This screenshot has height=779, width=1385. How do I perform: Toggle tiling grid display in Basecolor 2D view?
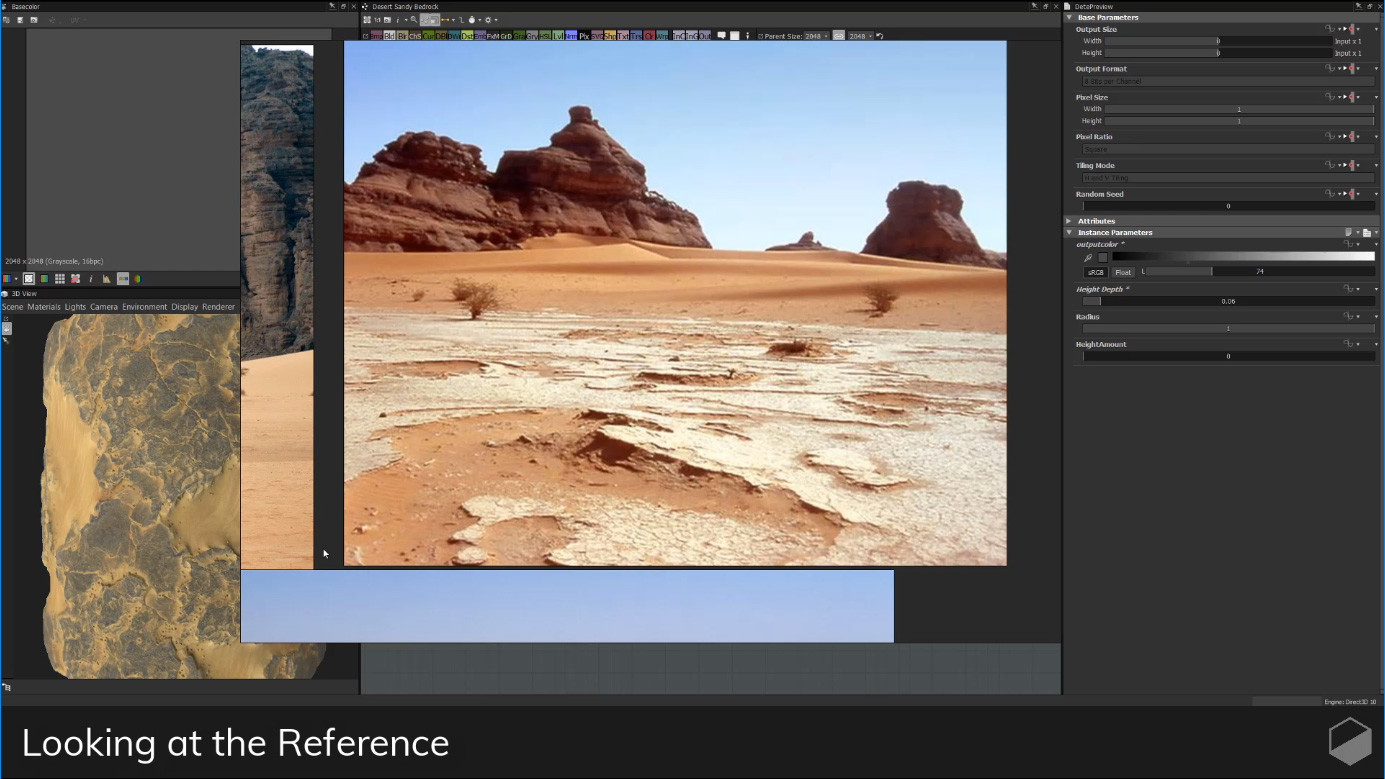pyautogui.click(x=60, y=279)
